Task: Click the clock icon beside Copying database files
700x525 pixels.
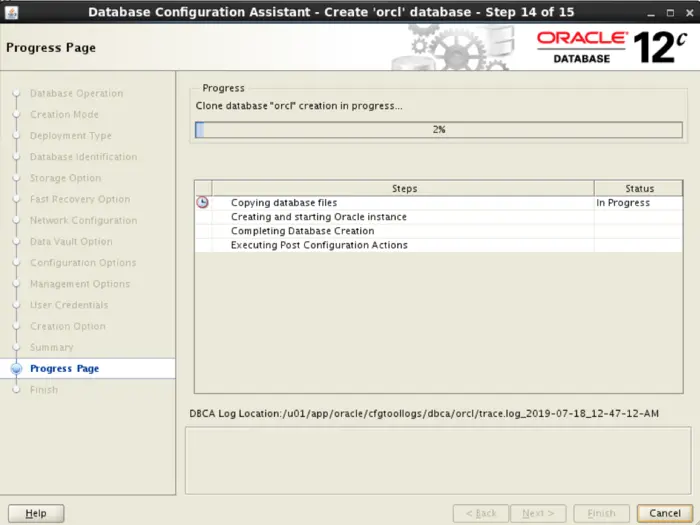Action: [x=202, y=202]
